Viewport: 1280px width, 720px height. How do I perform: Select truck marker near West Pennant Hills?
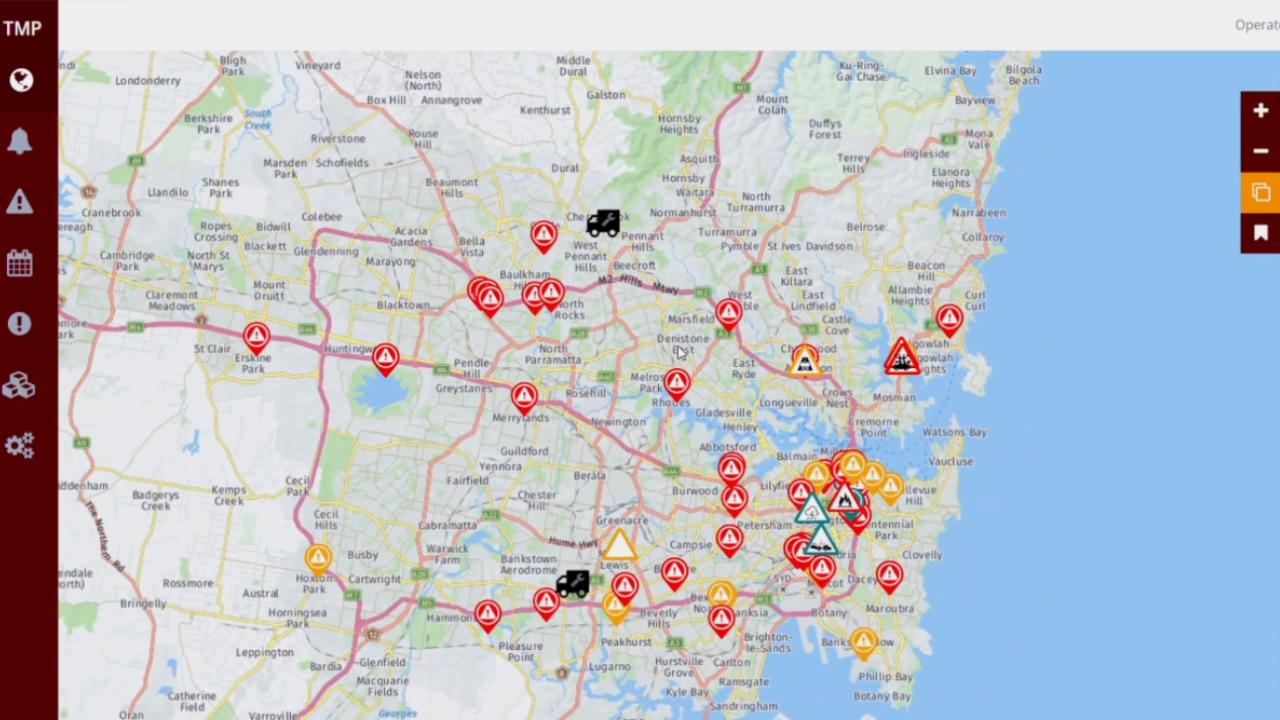(x=603, y=222)
